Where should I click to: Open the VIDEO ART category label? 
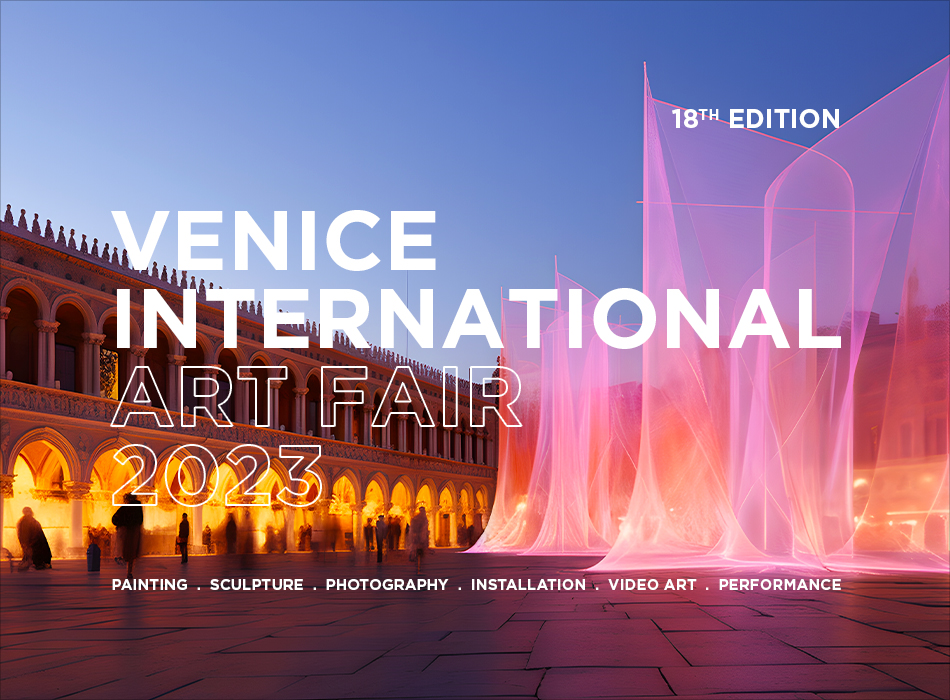coord(652,584)
